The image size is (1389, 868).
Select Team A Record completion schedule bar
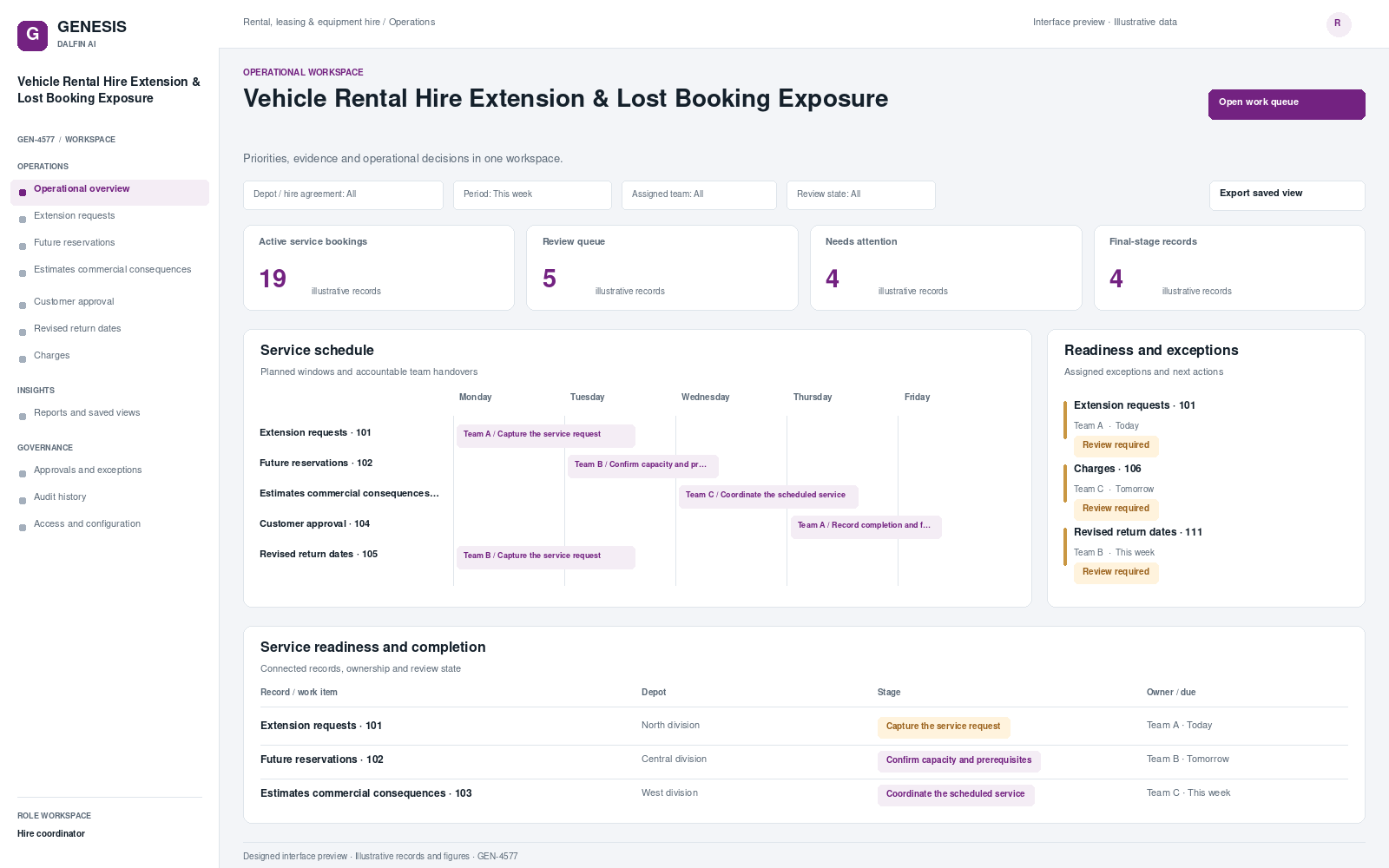[x=866, y=527]
